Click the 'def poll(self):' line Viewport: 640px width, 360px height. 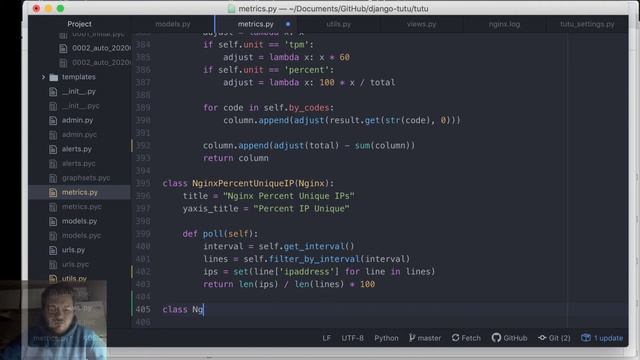[x=220, y=234]
